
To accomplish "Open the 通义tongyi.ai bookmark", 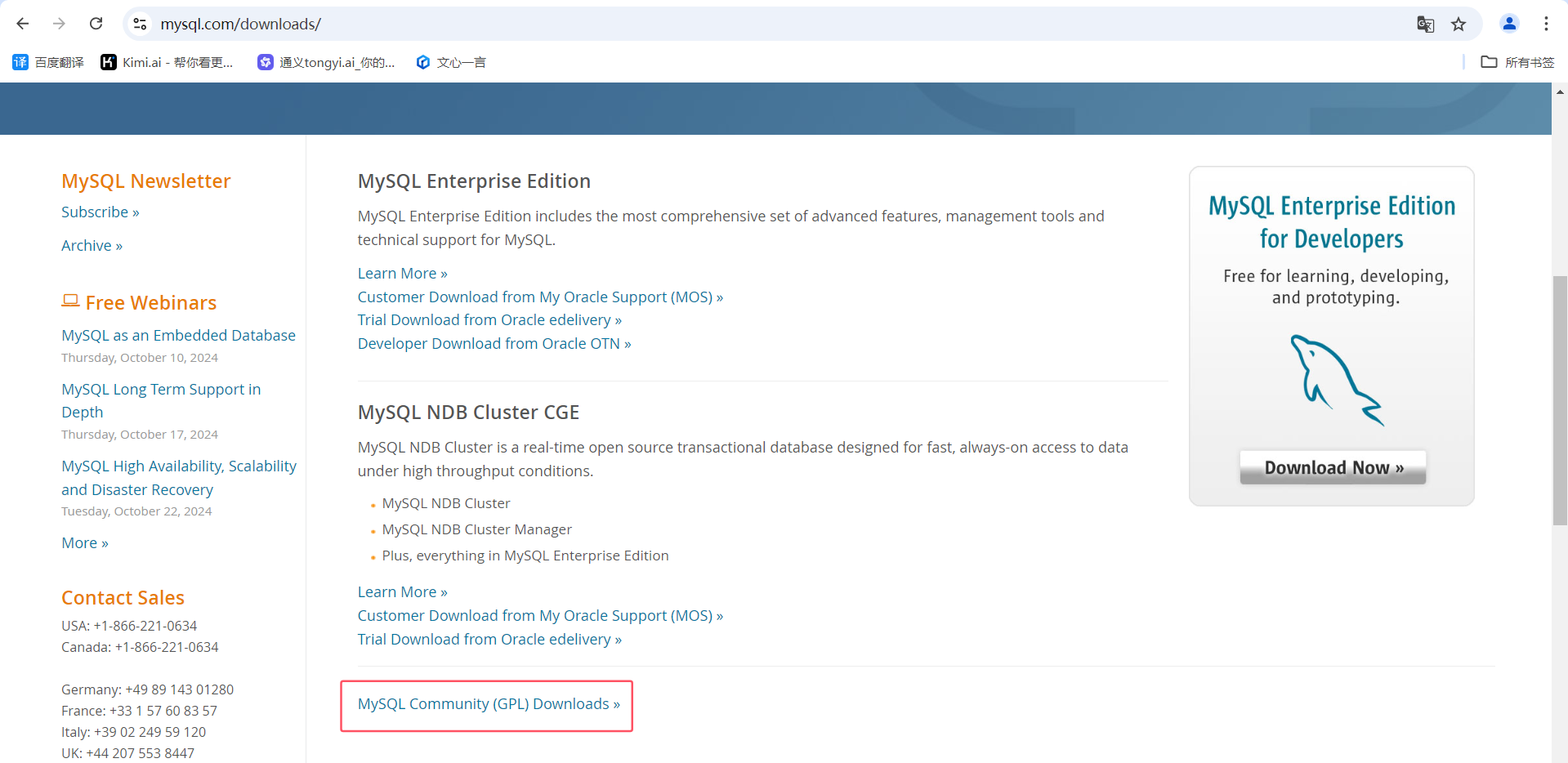I will click(x=326, y=62).
